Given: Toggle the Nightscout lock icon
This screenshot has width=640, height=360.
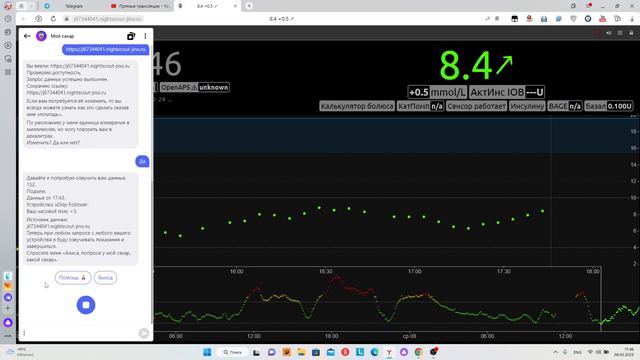Looking at the screenshot, I should click(631, 33).
